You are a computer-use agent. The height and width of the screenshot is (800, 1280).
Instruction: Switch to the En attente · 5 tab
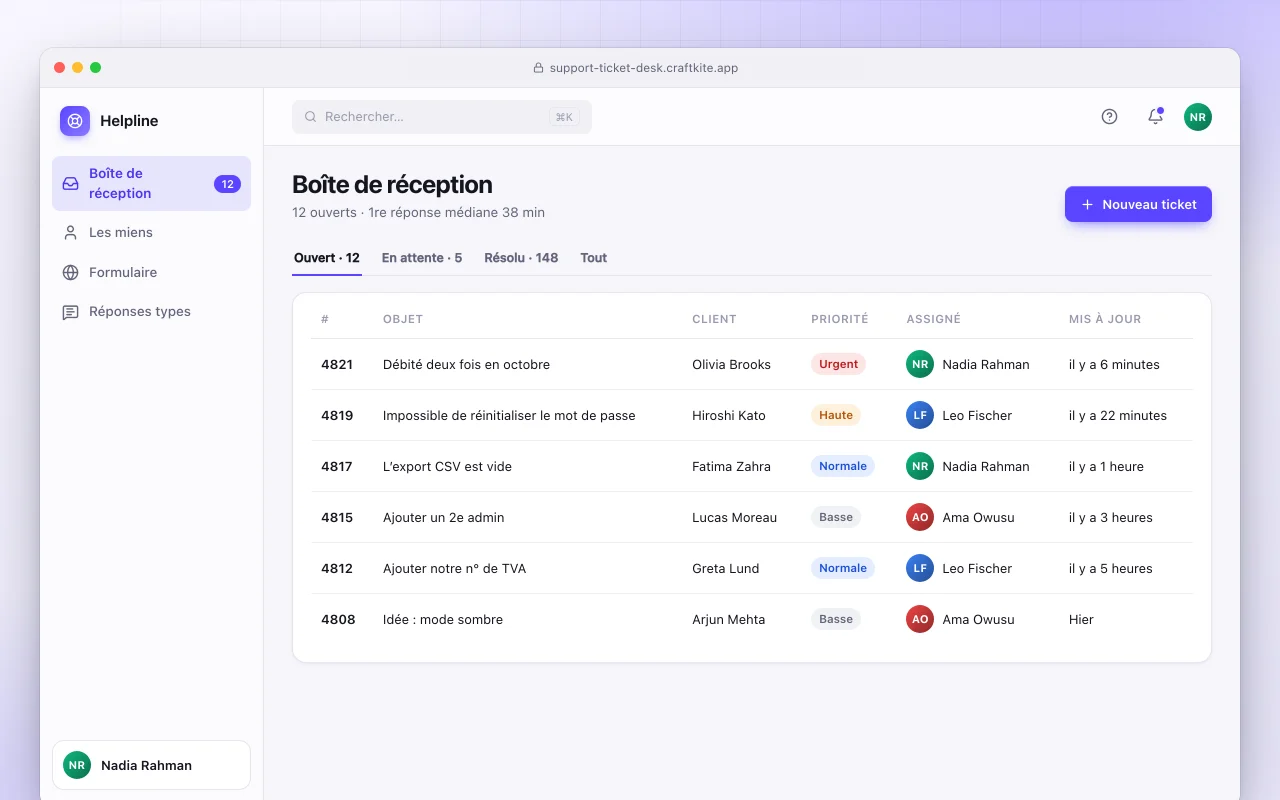[x=422, y=258]
